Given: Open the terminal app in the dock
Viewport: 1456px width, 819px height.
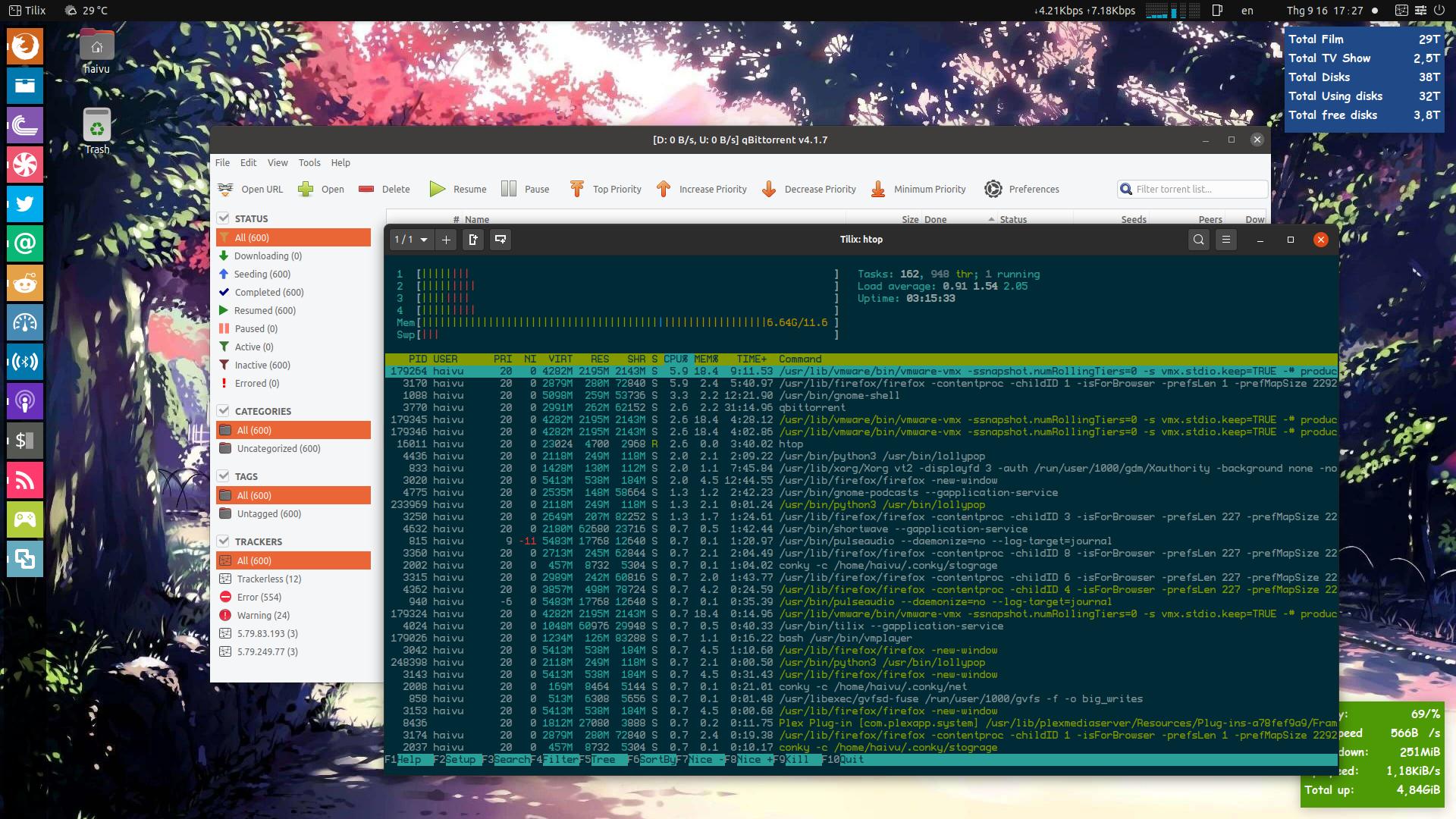Looking at the screenshot, I should point(25,441).
